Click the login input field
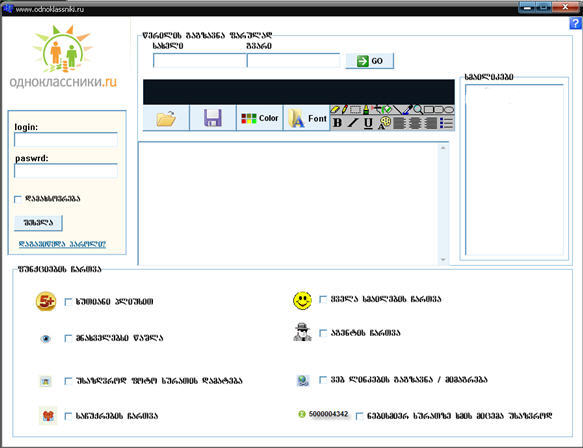Viewport: 583px width, 448px height. [66, 140]
